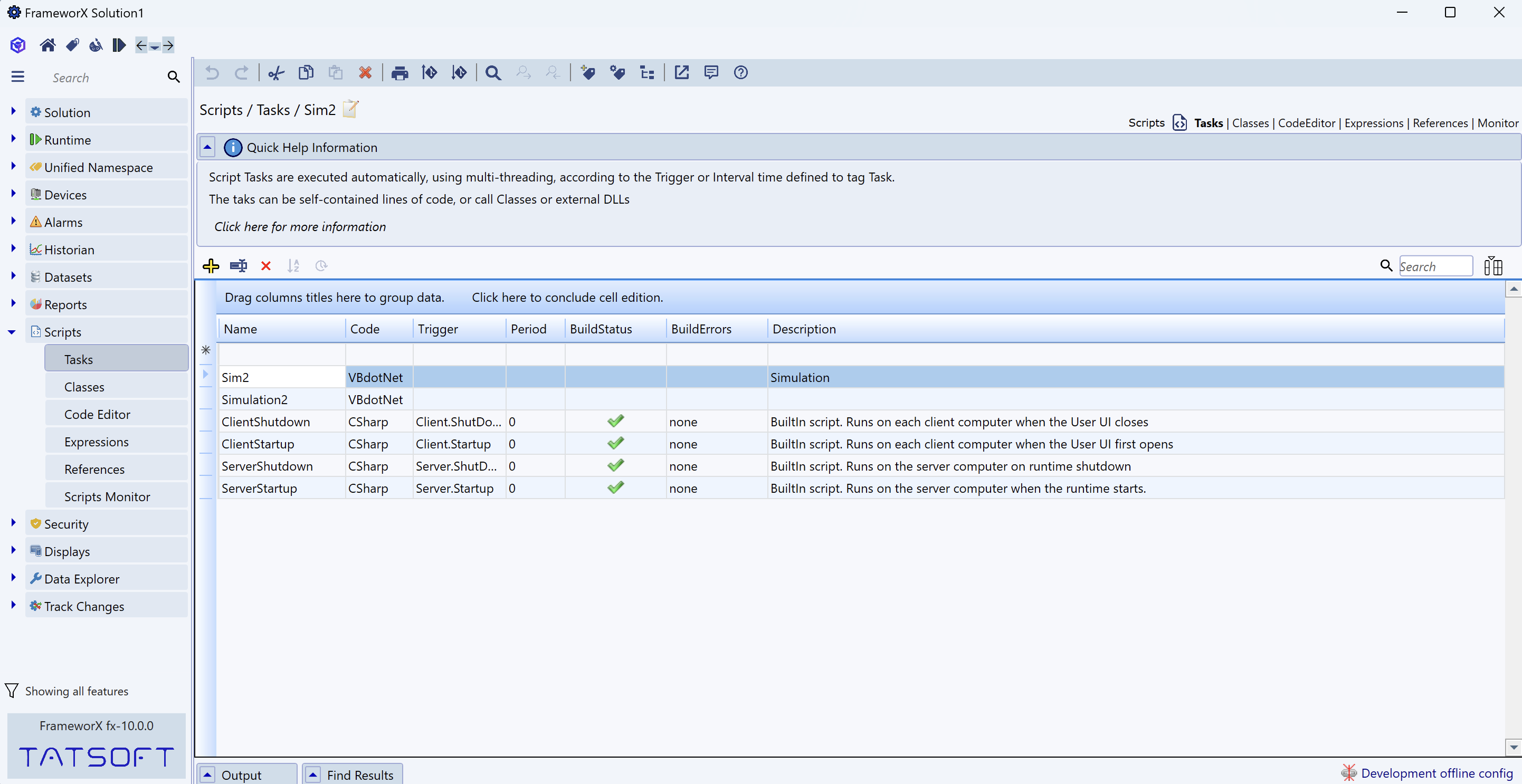
Task: Open the hamburger menu above the tree
Action: [18, 77]
